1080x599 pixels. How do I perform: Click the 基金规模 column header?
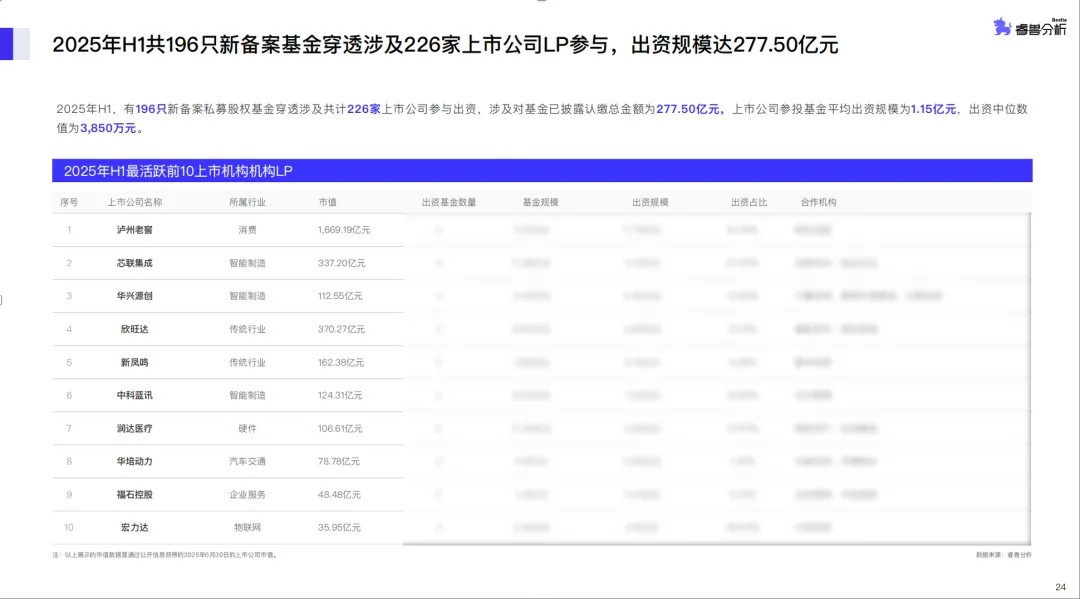coord(540,202)
